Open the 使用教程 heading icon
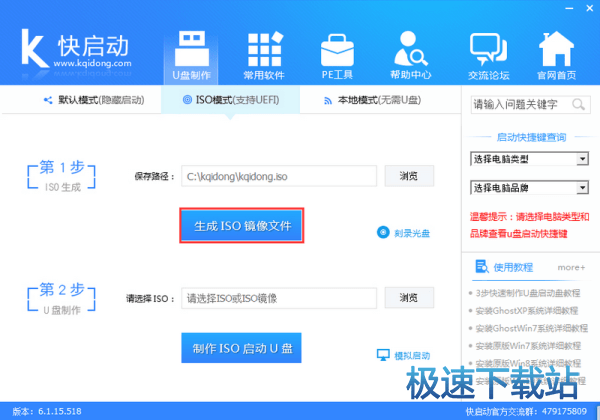The width and height of the screenshot is (600, 420). (481, 267)
